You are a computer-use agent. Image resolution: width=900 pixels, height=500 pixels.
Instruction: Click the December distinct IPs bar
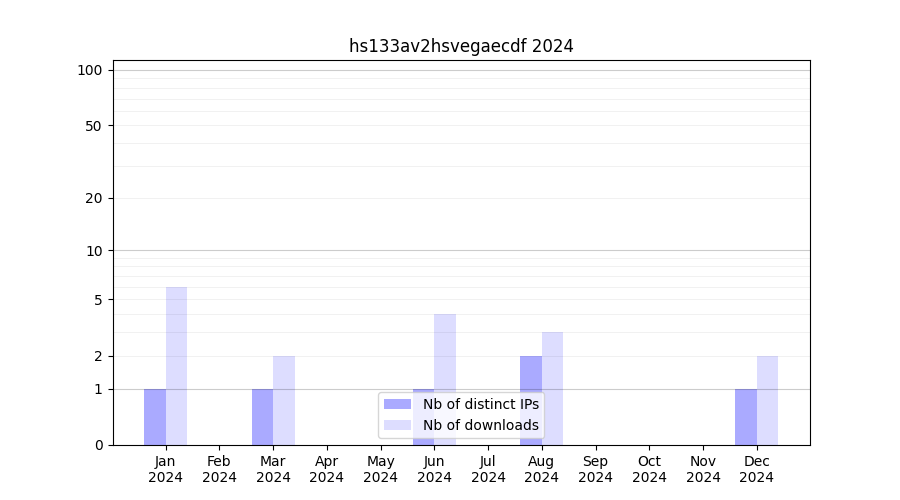tap(746, 417)
